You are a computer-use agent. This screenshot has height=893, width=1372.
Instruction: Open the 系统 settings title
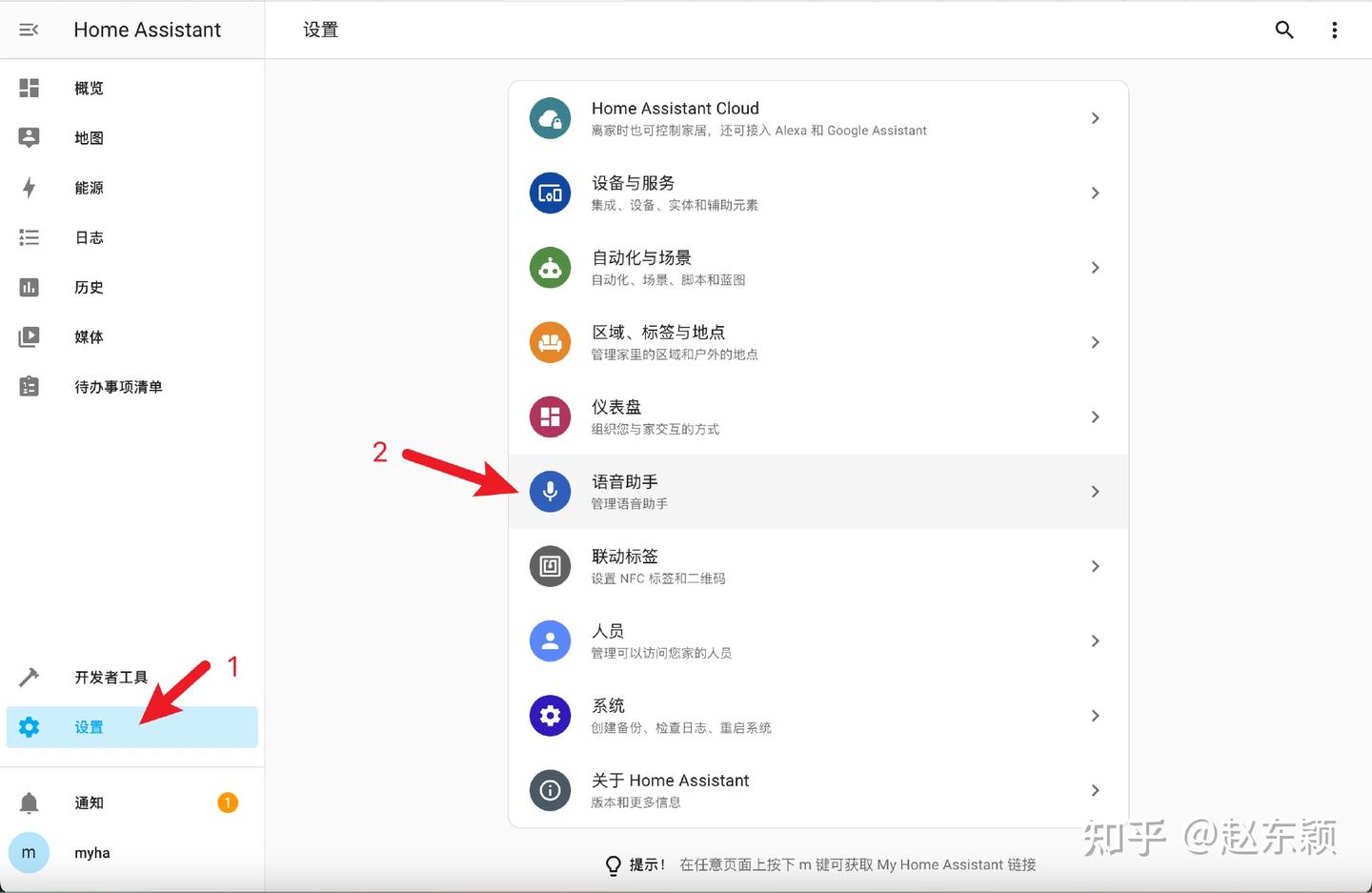click(608, 706)
